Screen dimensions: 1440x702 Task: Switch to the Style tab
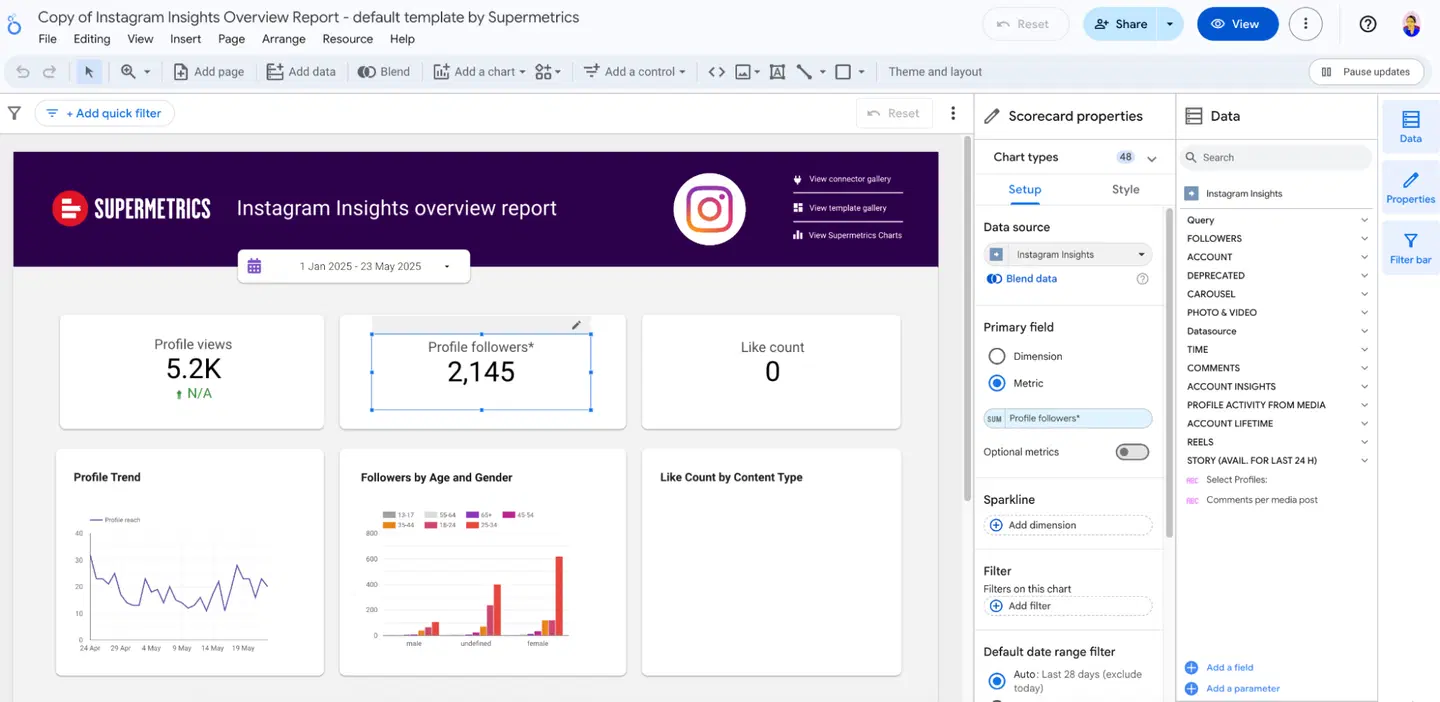click(x=1125, y=189)
